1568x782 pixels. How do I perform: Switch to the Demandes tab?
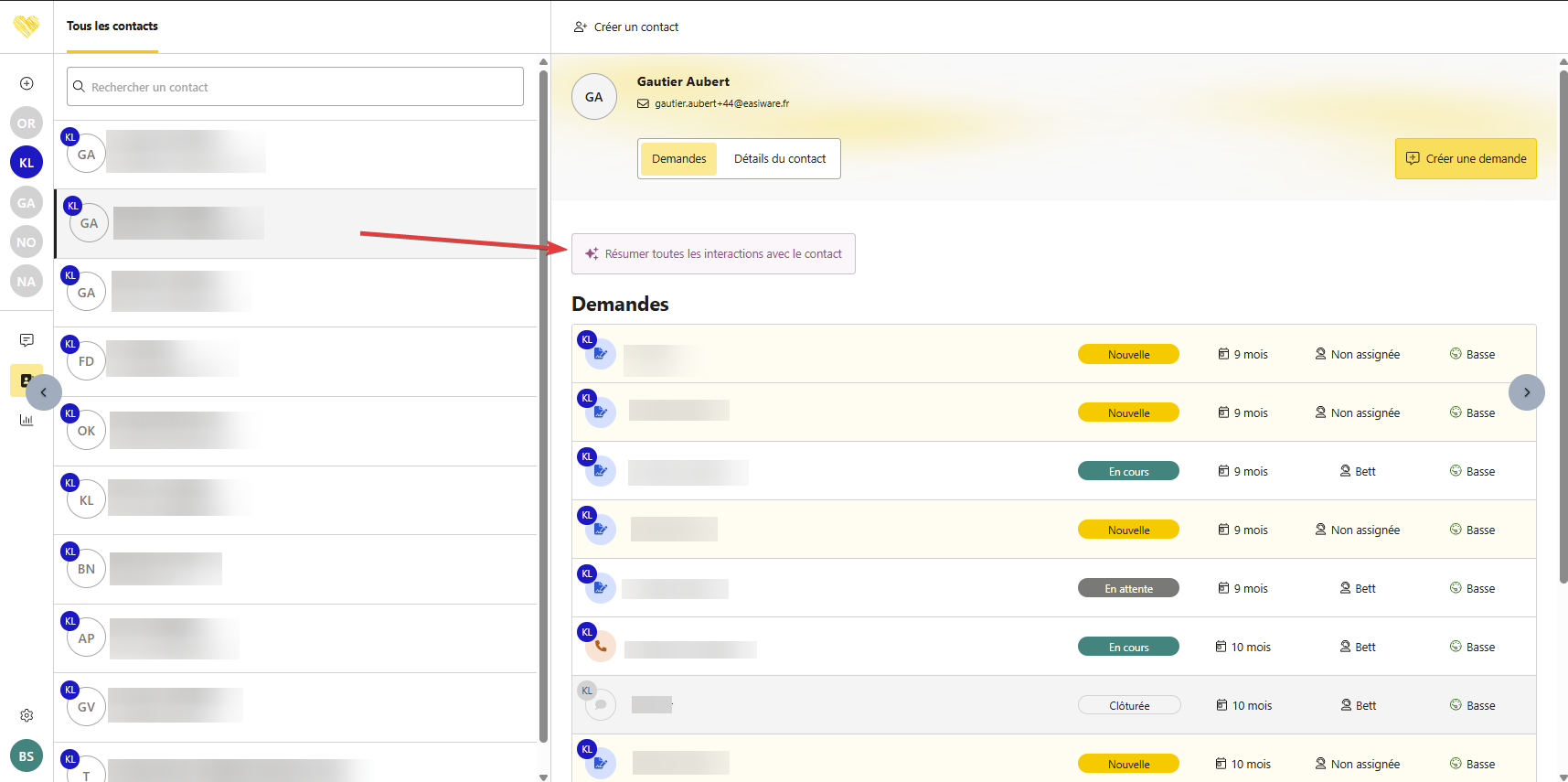tap(678, 159)
